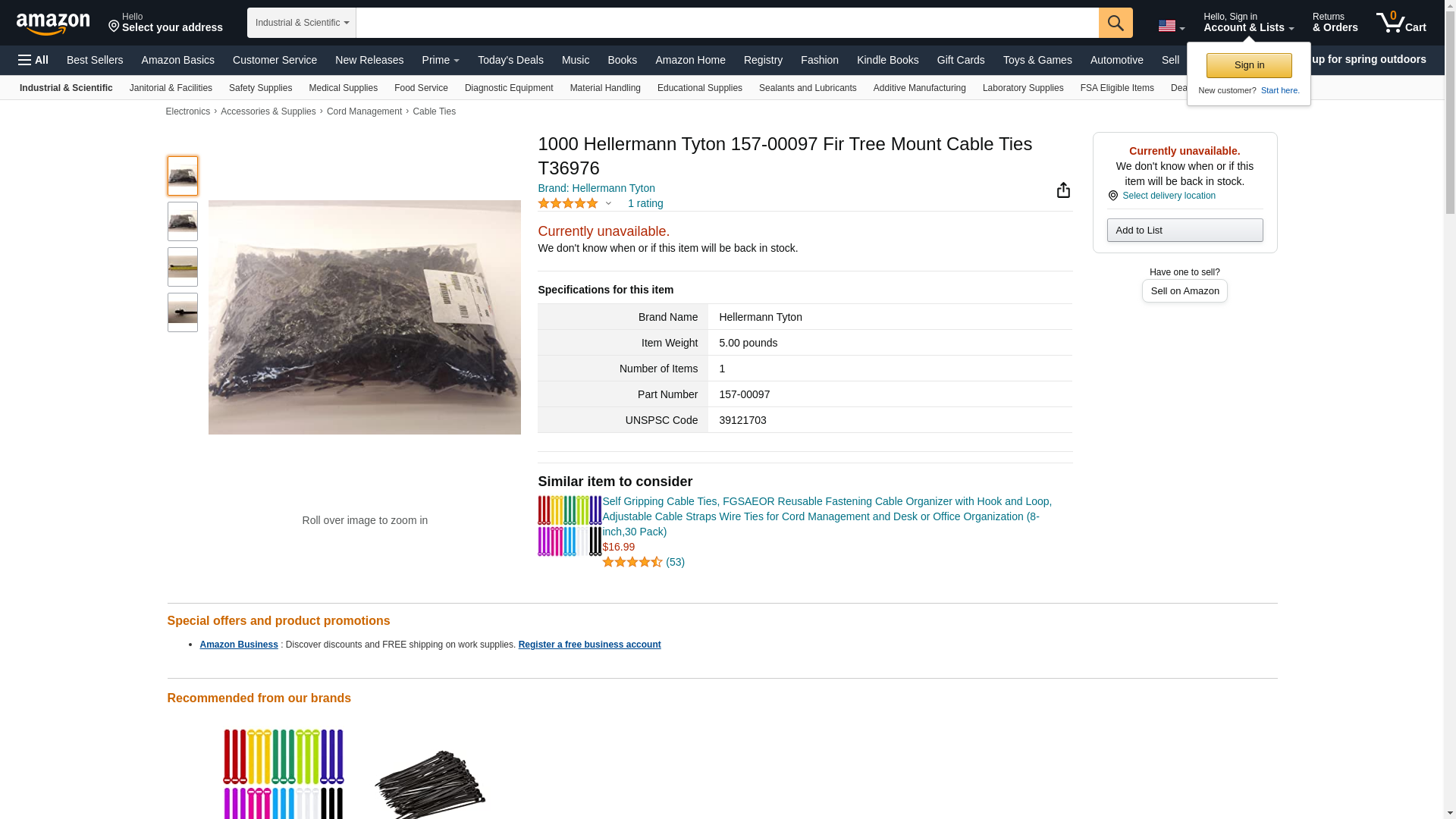
Task: Open the All hamburger menu
Action: click(x=33, y=60)
